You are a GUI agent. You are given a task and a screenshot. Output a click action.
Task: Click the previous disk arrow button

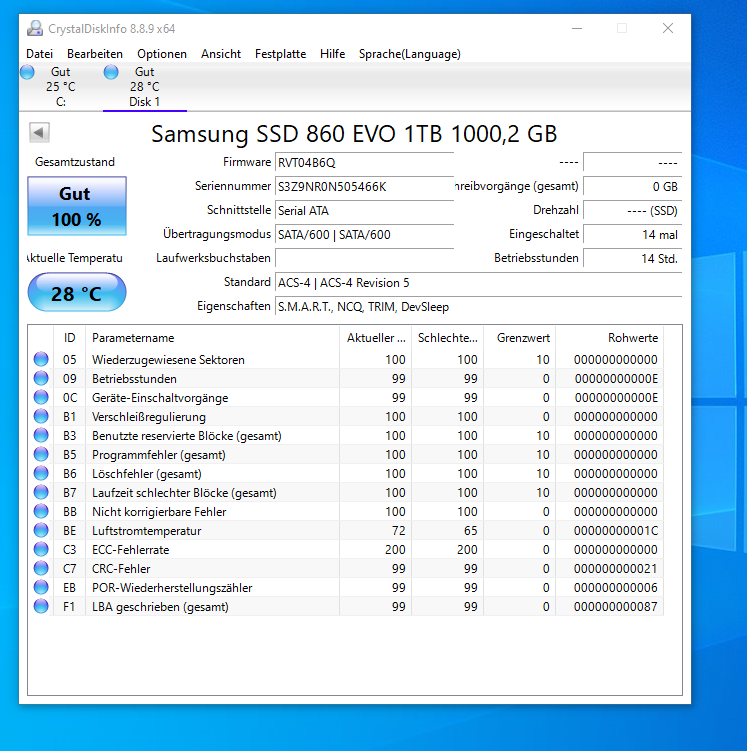pos(39,132)
